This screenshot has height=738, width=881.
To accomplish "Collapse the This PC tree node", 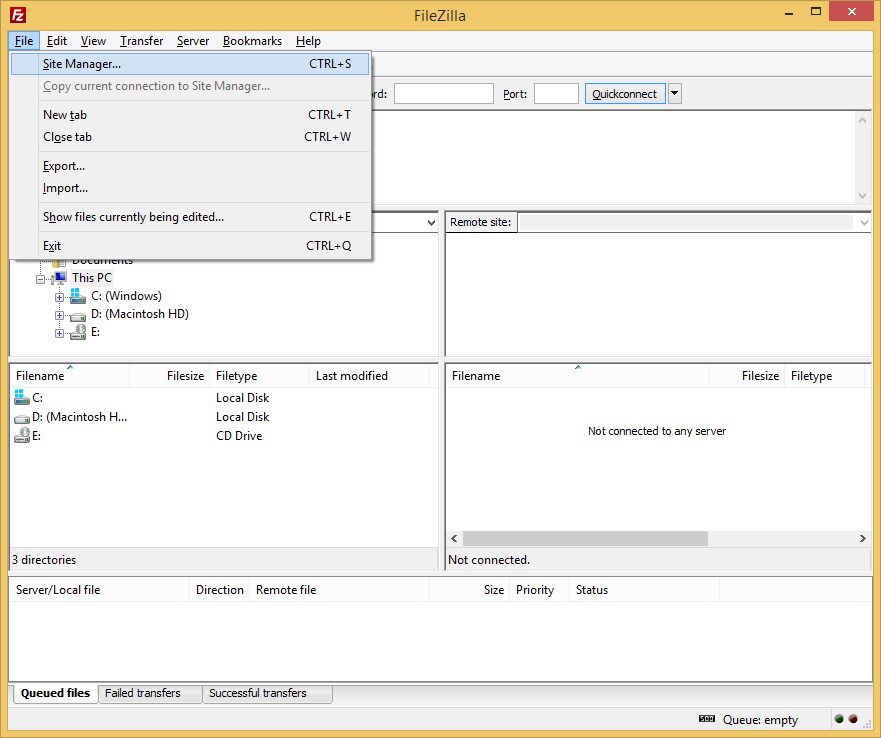I will click(x=40, y=279).
